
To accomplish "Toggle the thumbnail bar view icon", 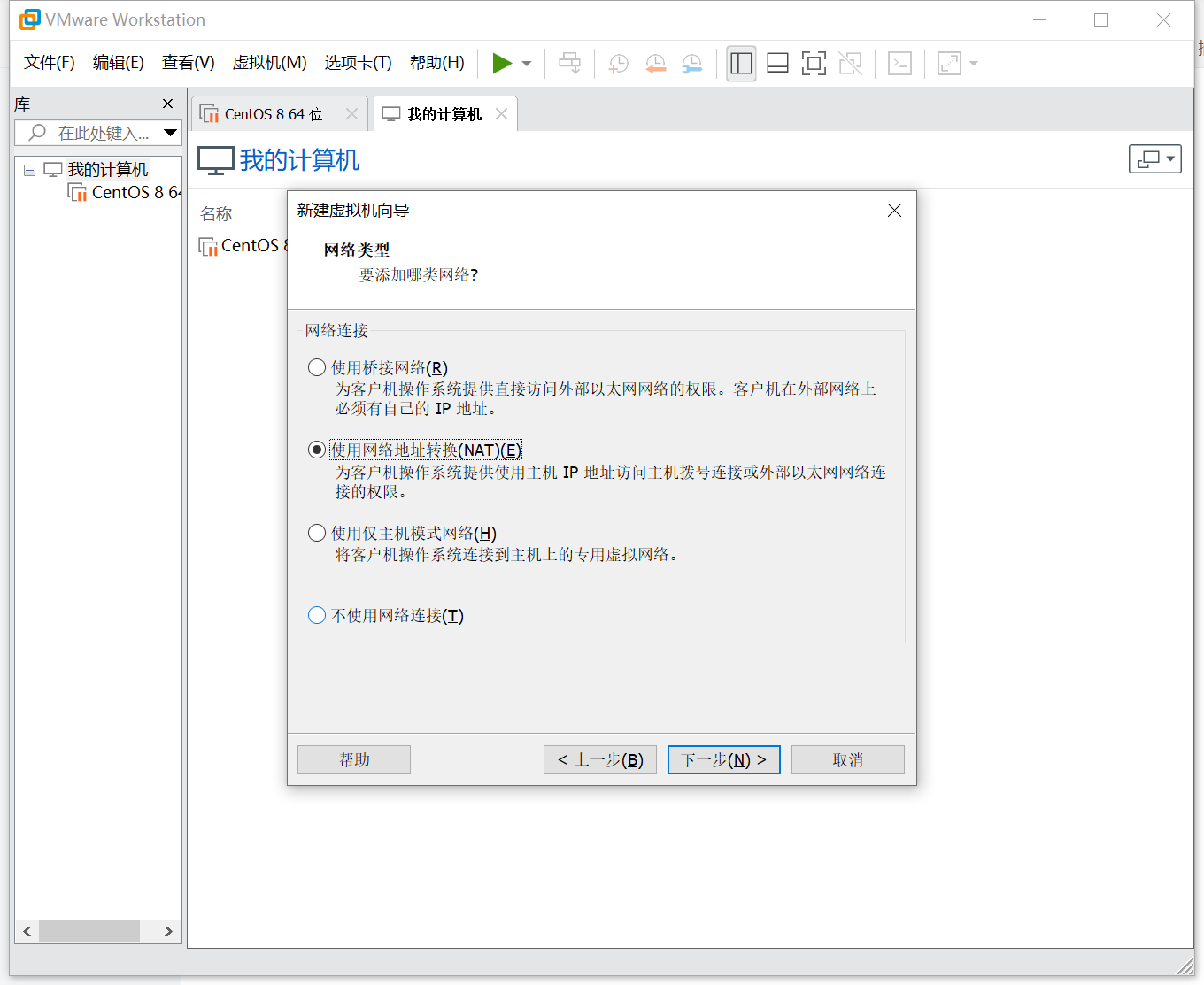I will (x=777, y=63).
